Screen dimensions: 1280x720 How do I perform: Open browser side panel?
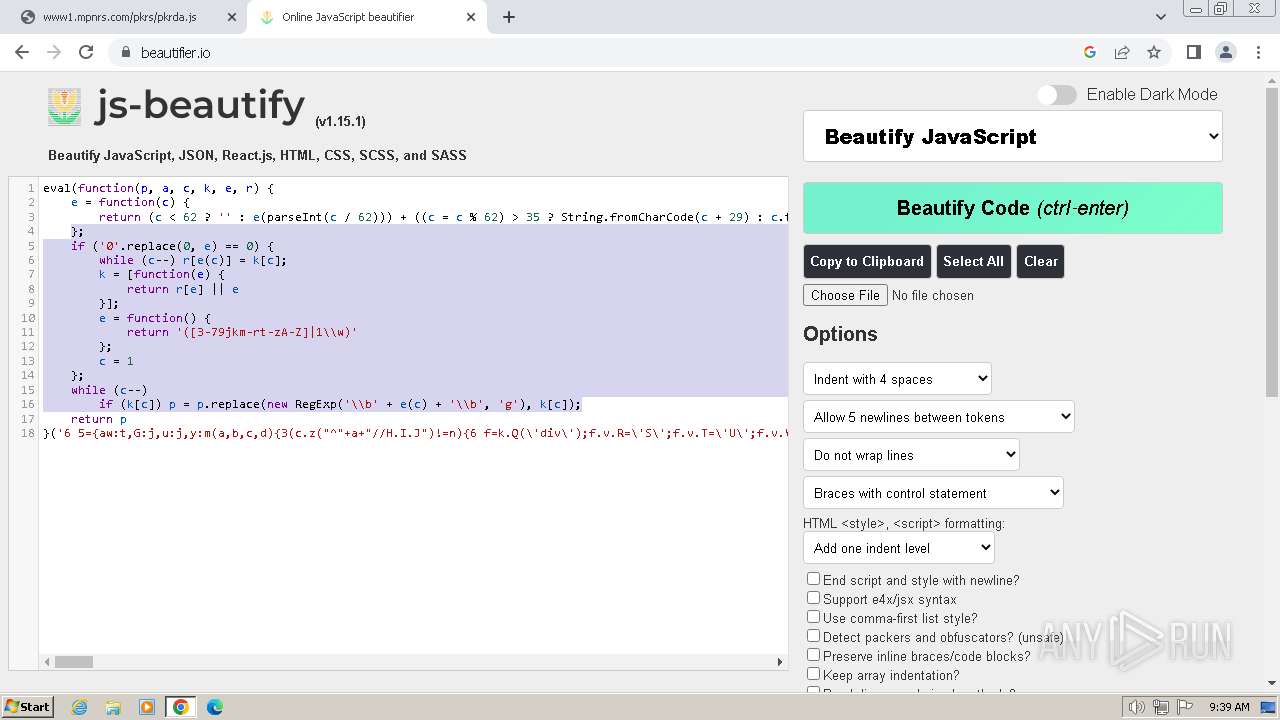(x=1194, y=52)
